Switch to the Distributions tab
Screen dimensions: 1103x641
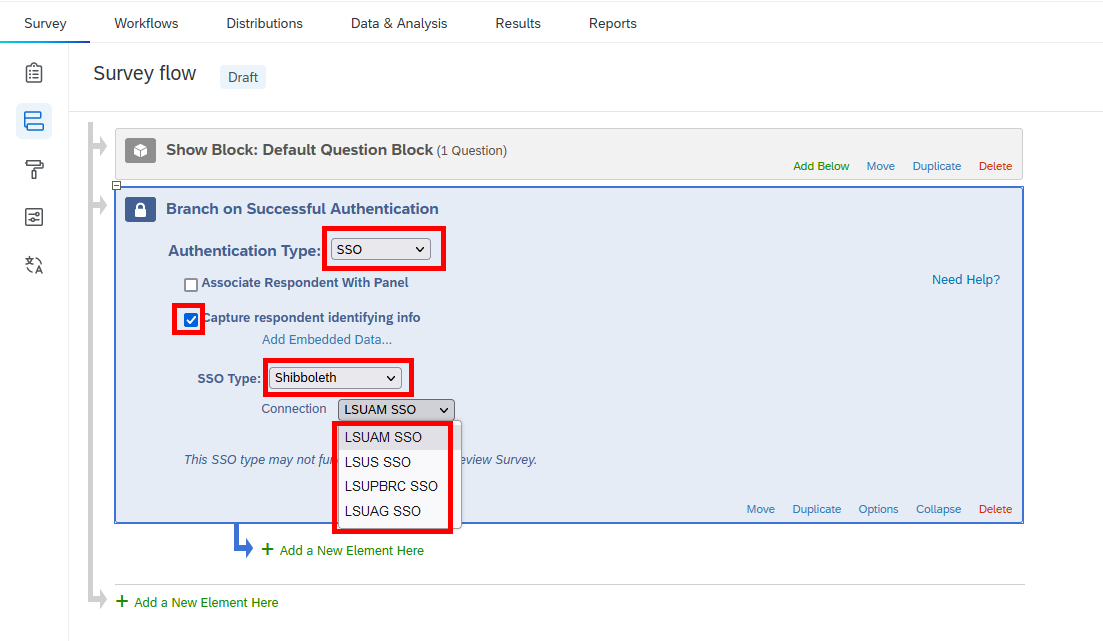click(264, 23)
